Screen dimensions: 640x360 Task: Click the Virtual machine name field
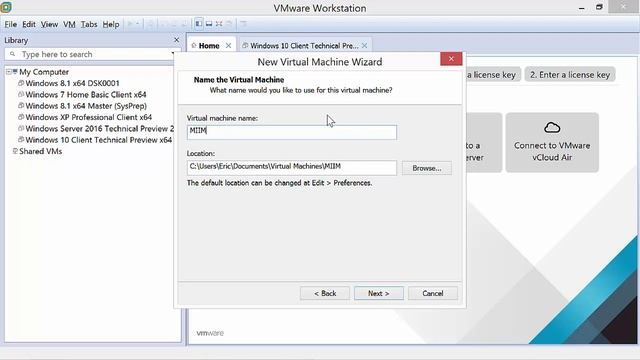click(x=291, y=132)
